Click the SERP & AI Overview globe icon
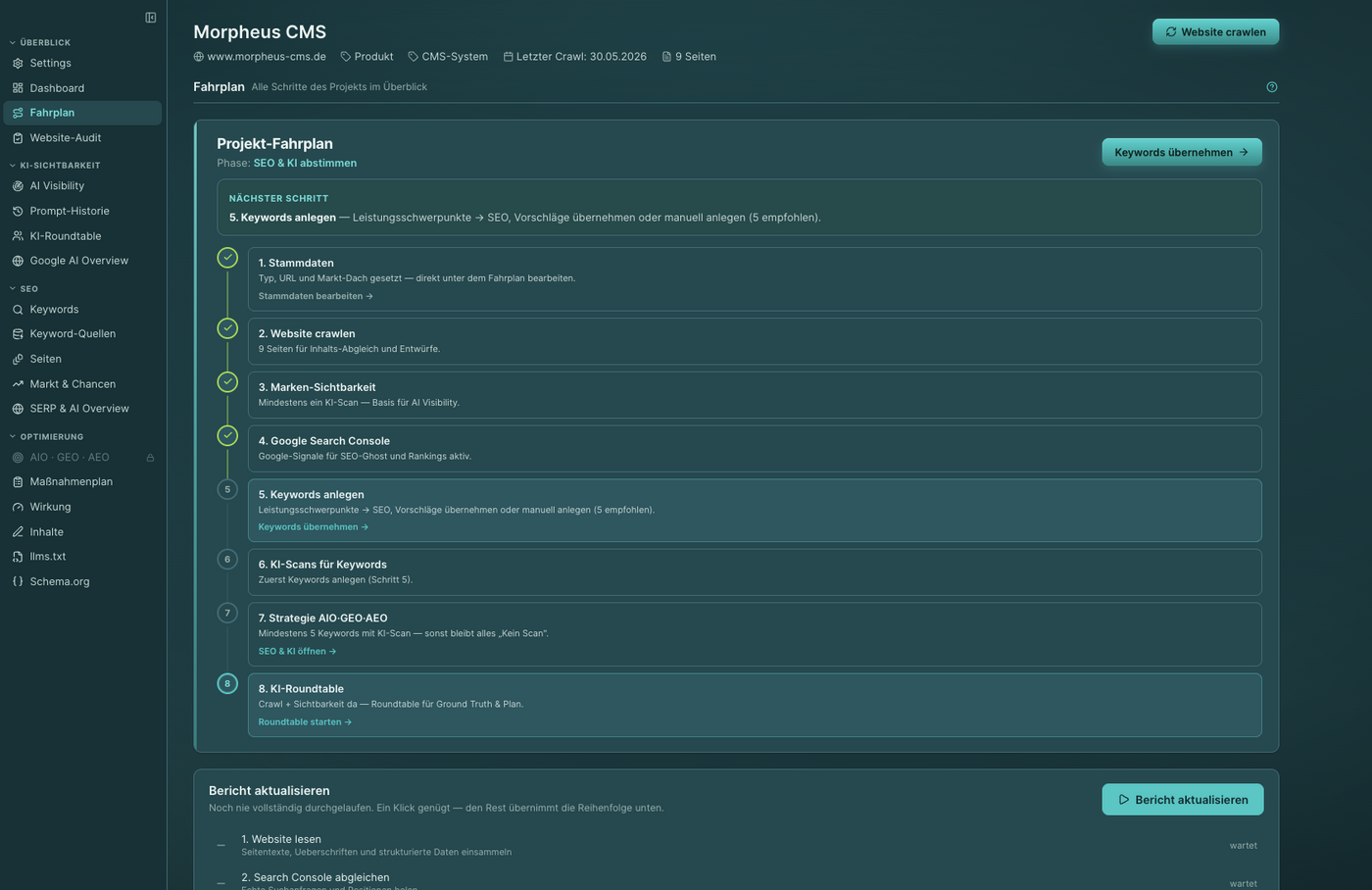1372x890 pixels. (x=18, y=409)
